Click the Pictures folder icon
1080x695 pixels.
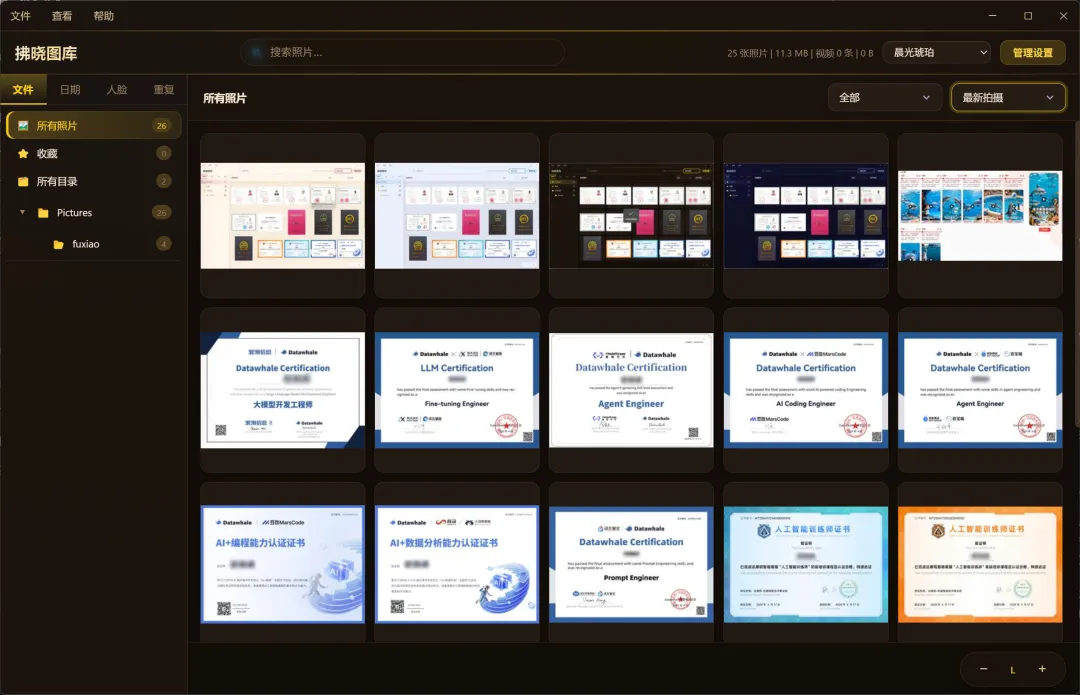coord(43,213)
